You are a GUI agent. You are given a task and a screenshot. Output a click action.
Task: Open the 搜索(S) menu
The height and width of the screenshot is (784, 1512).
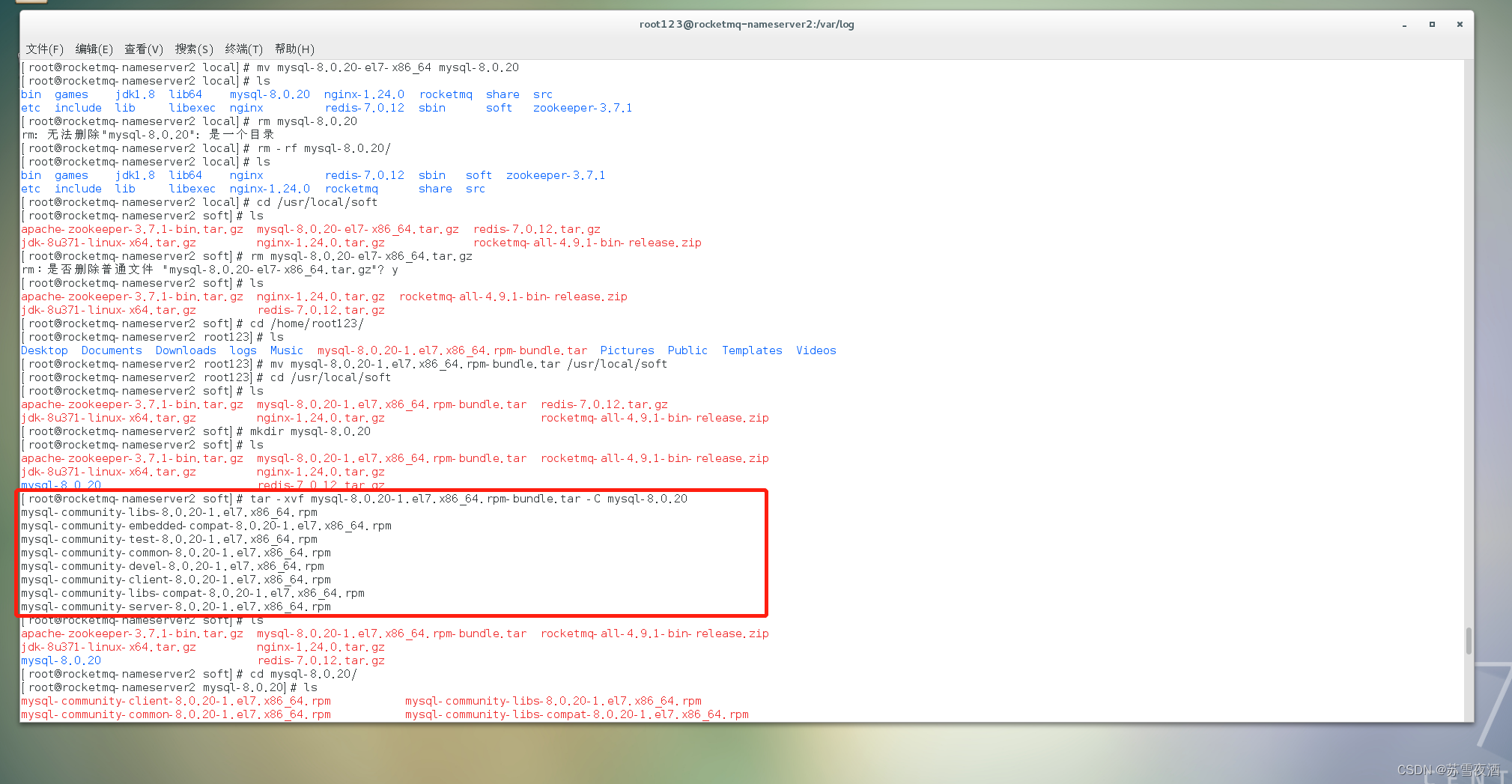pos(193,49)
